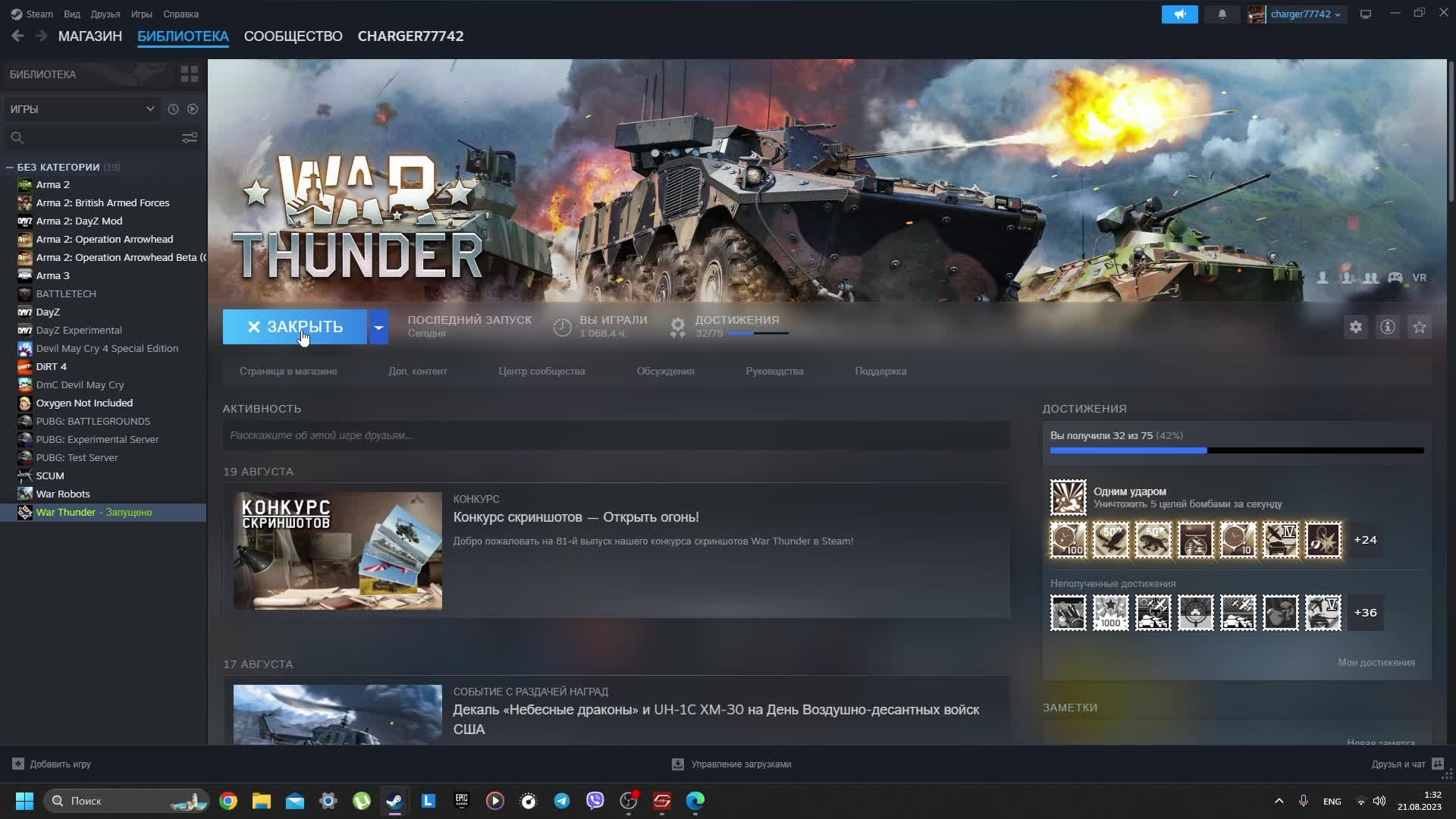
Task: Click the achievements progress bar 32 из 75
Action: point(1237,450)
